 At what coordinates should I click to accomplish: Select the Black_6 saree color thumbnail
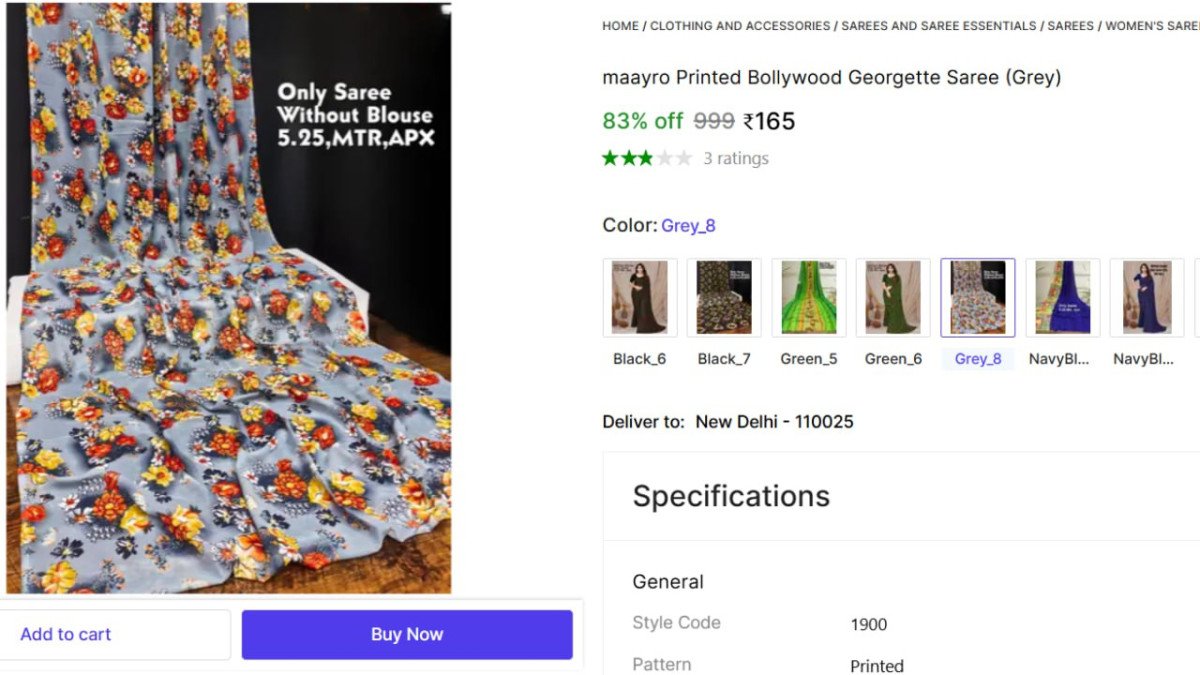pos(640,297)
